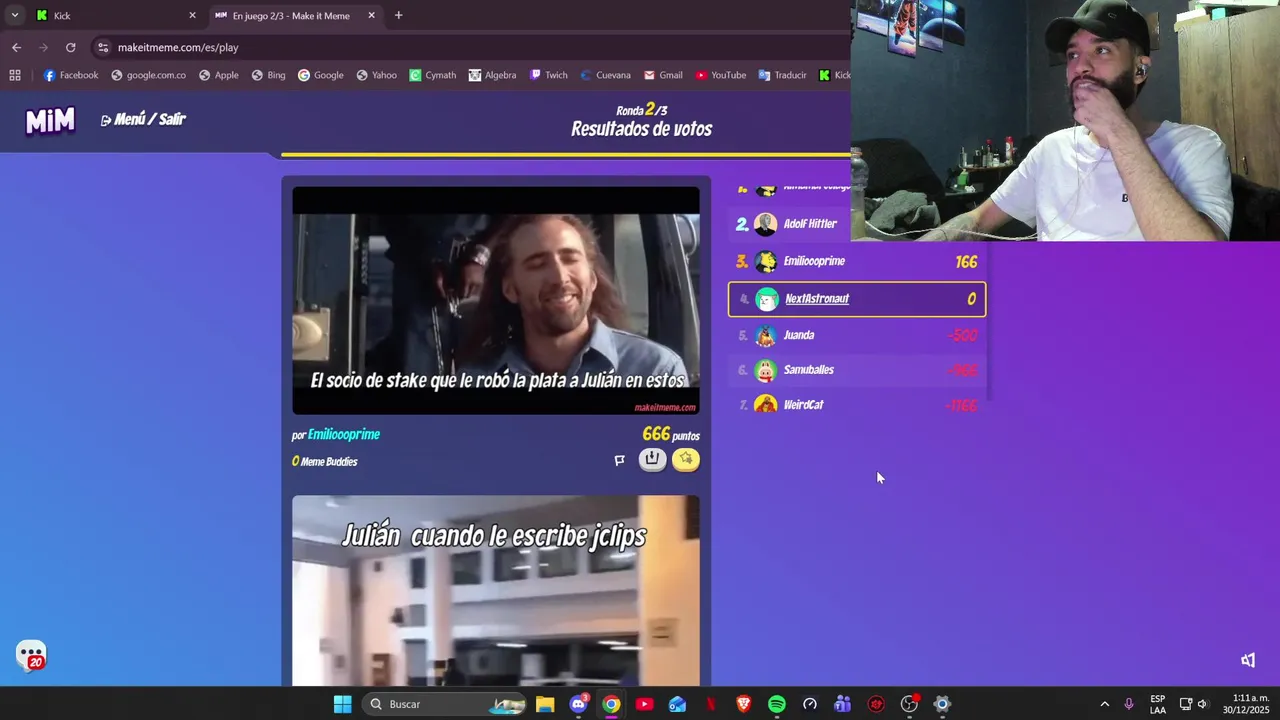Select Juanda in the leaderboard
Viewport: 1280px width, 720px height.
pyautogui.click(x=857, y=335)
